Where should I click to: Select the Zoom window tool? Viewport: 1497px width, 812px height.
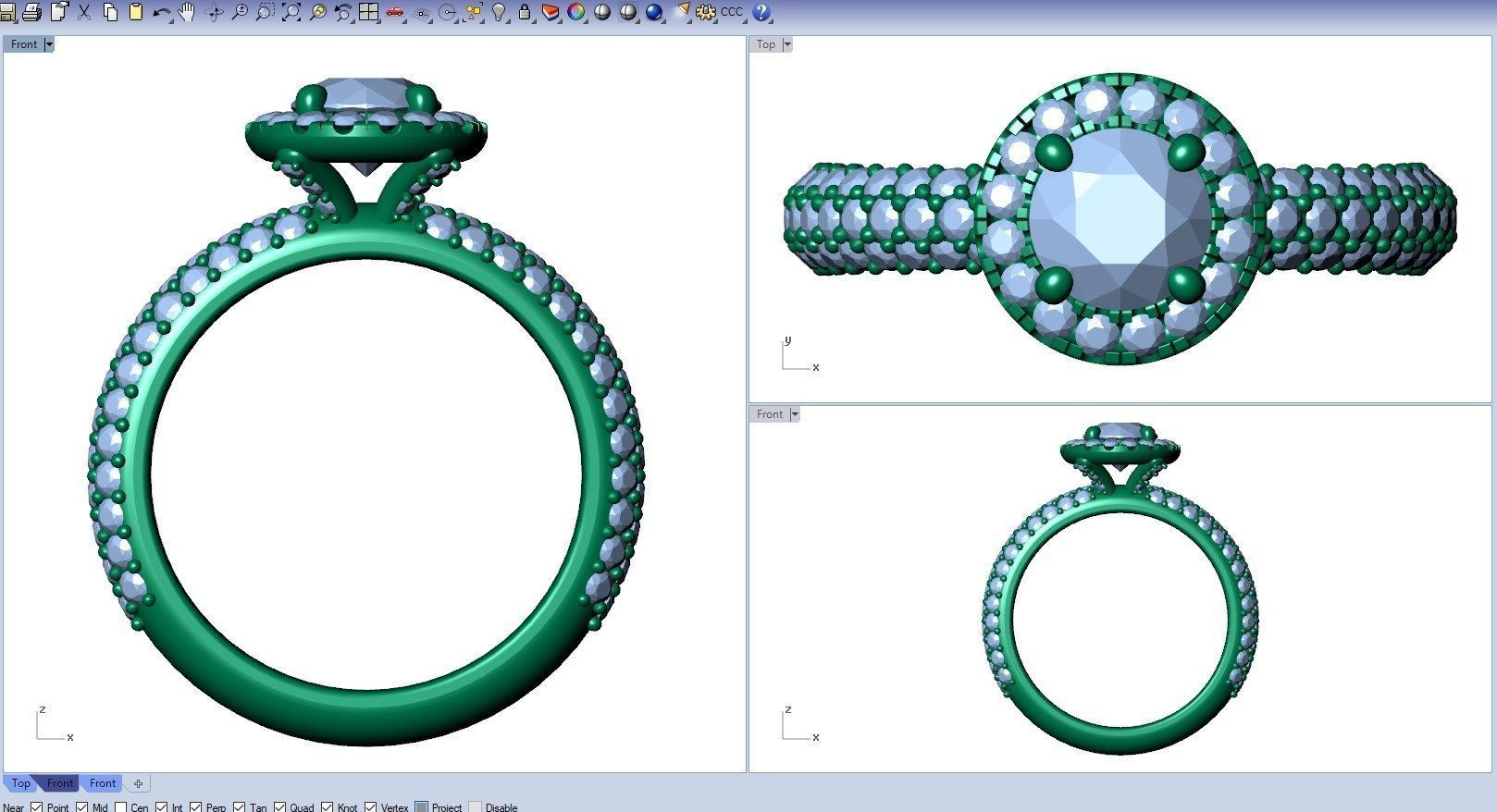coord(266,12)
